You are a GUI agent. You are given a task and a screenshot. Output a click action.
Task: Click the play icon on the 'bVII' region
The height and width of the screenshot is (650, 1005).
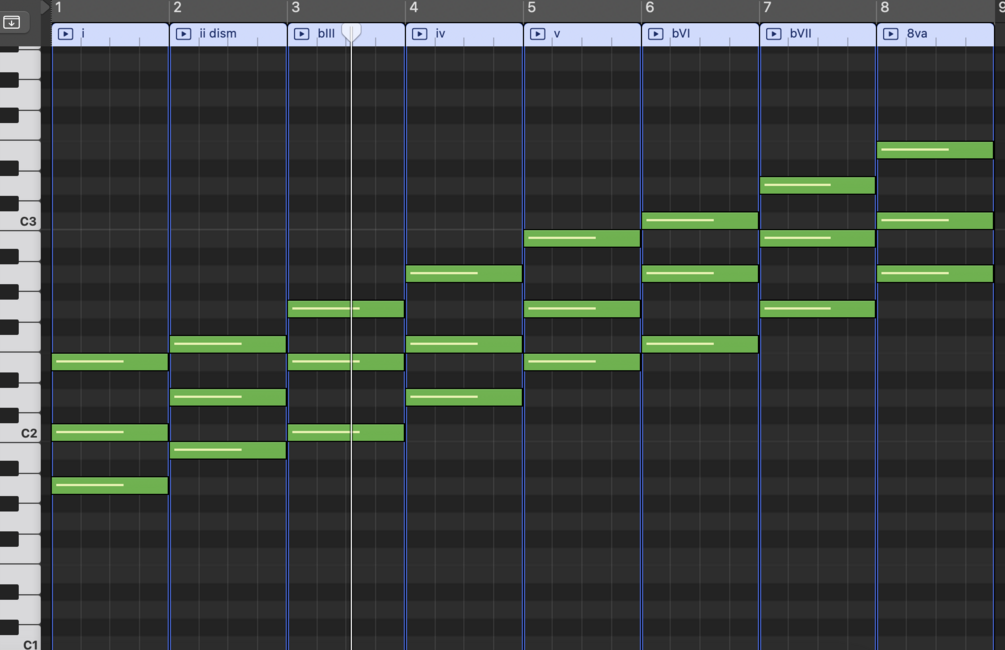coord(774,34)
